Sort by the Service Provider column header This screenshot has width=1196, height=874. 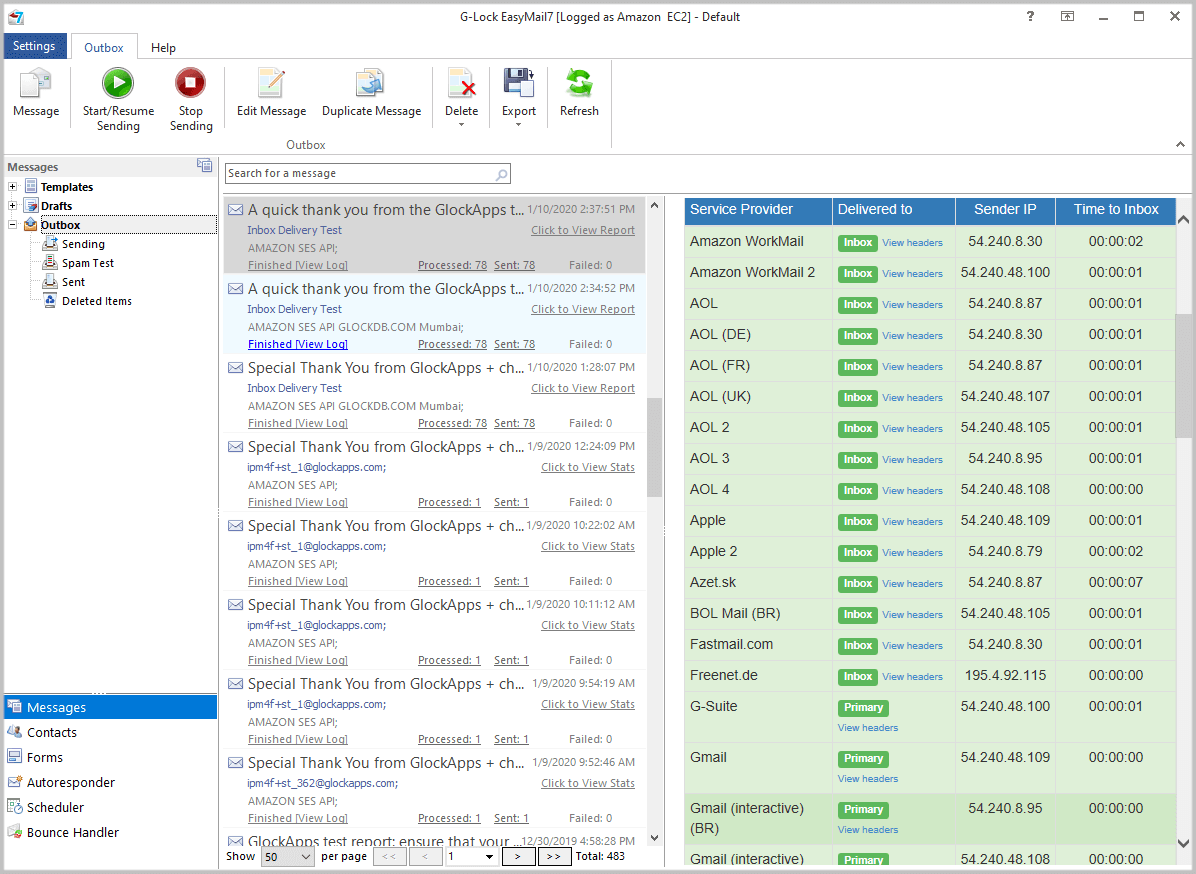click(x=757, y=210)
